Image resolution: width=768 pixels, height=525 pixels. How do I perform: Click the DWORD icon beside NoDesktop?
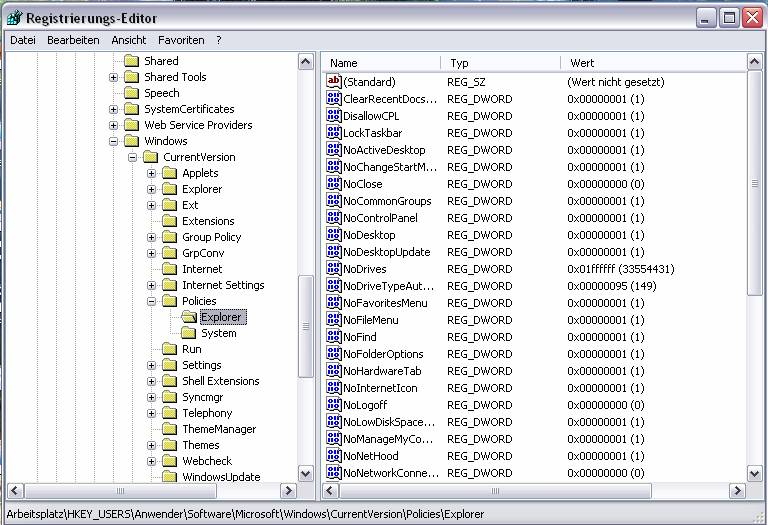[334, 234]
